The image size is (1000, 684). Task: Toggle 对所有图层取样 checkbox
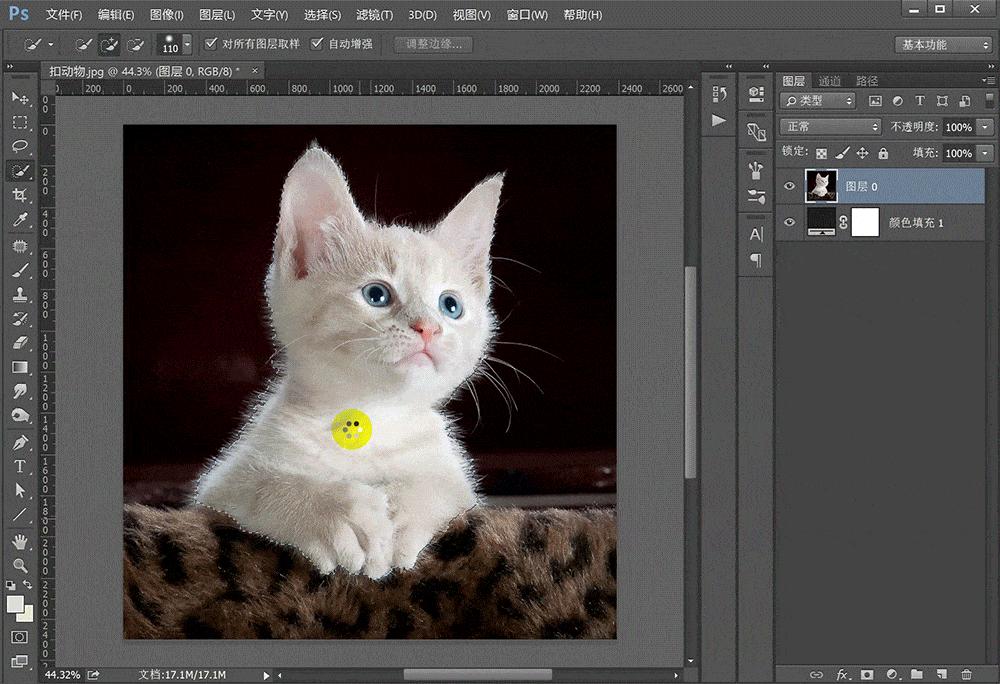(x=211, y=44)
